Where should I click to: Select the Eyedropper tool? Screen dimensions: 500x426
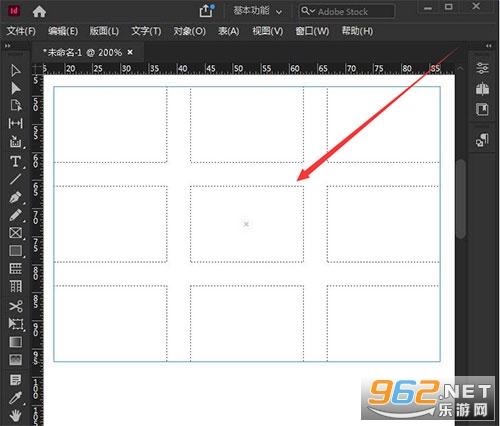15,398
